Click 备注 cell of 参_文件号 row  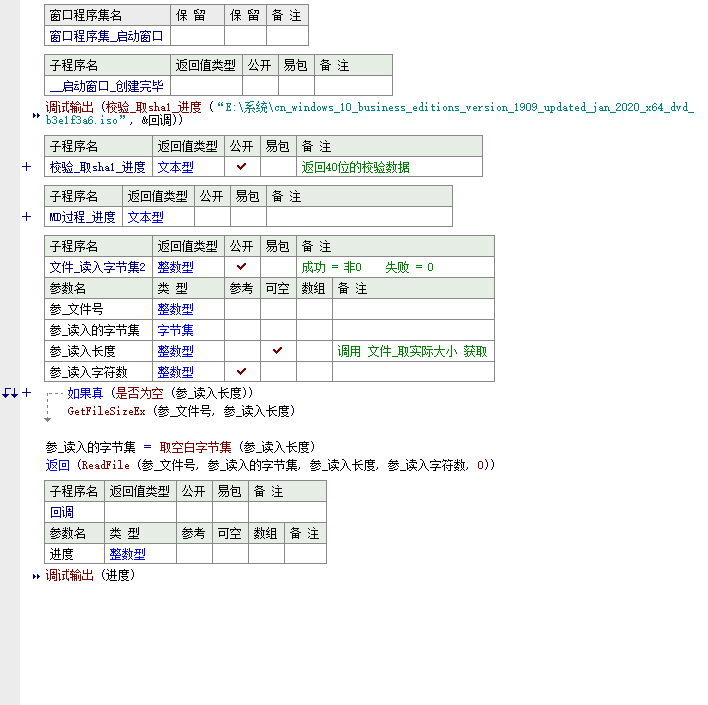click(x=413, y=309)
